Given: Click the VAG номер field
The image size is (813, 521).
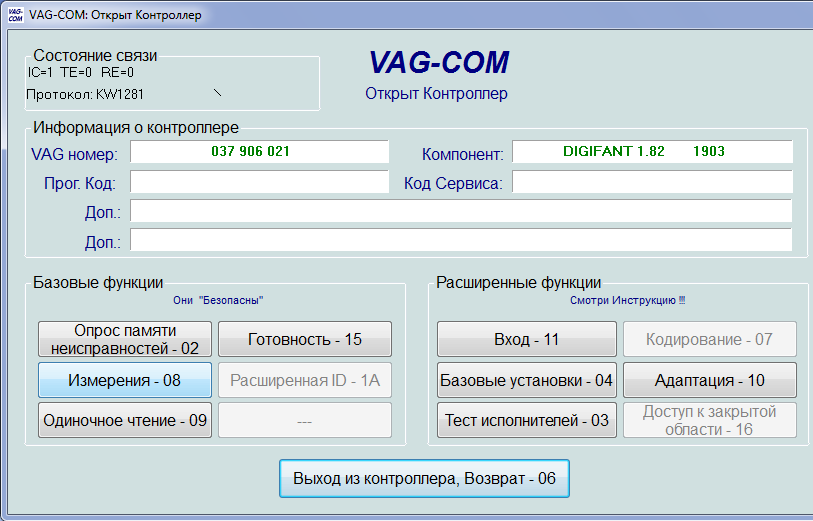Looking at the screenshot, I should 259,151.
